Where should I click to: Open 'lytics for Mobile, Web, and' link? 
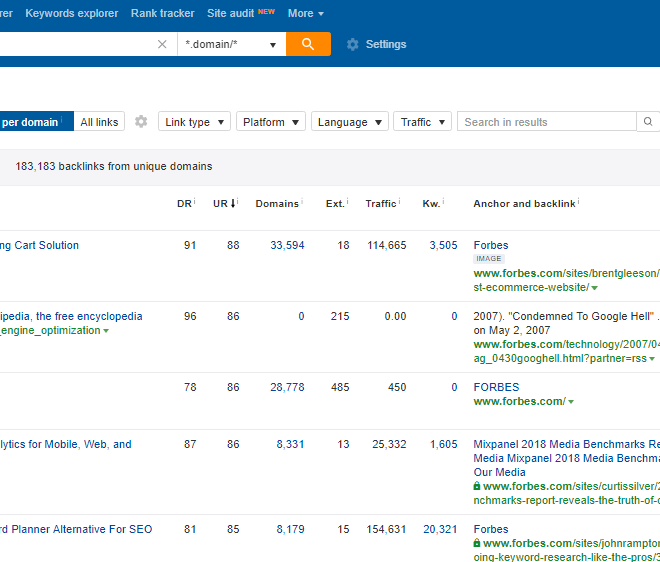[66, 444]
